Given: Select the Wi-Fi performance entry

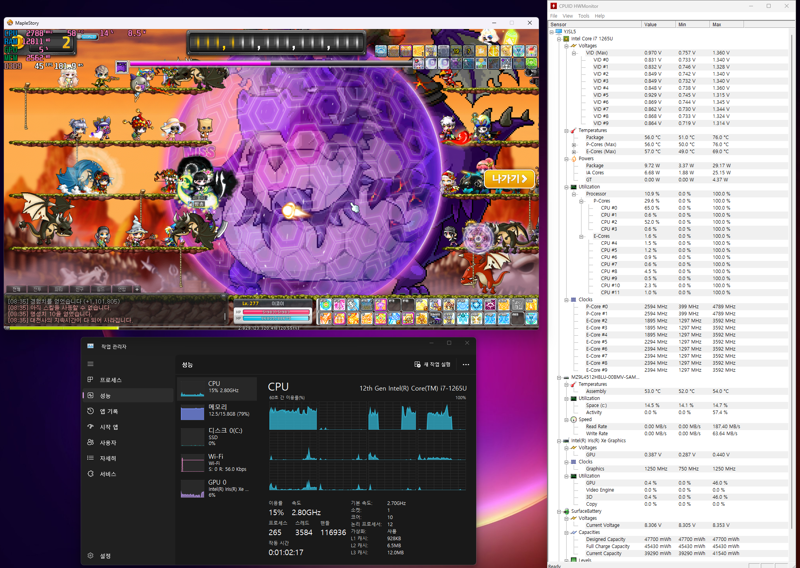Looking at the screenshot, I should (217, 462).
